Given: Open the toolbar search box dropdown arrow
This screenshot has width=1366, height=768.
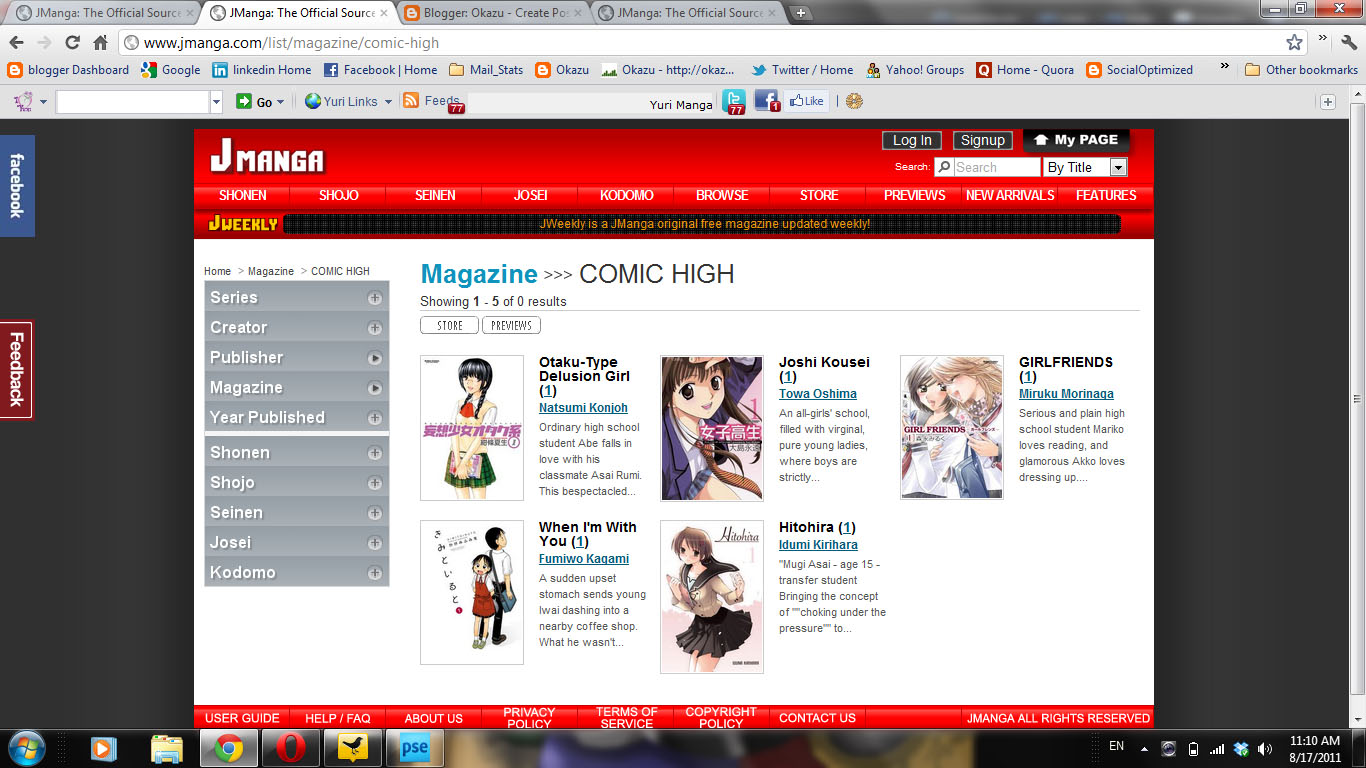Looking at the screenshot, I should (216, 101).
